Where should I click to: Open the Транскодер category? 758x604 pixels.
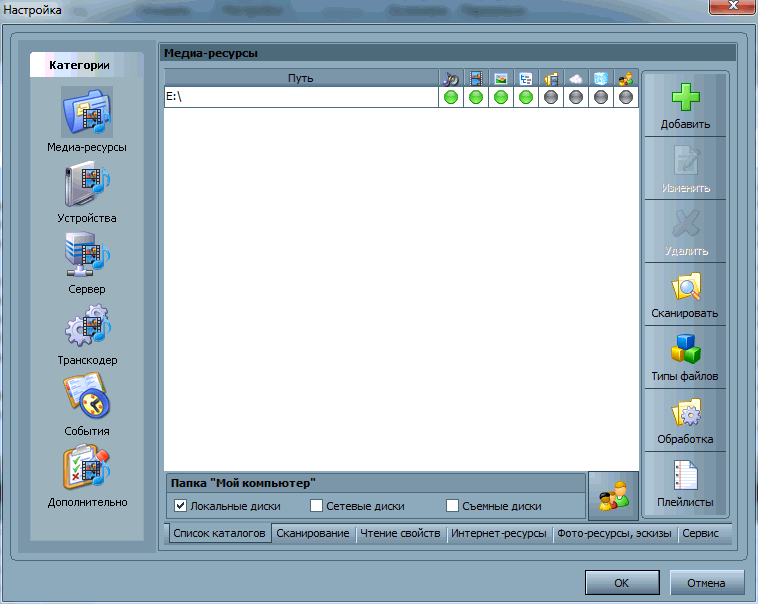click(87, 334)
